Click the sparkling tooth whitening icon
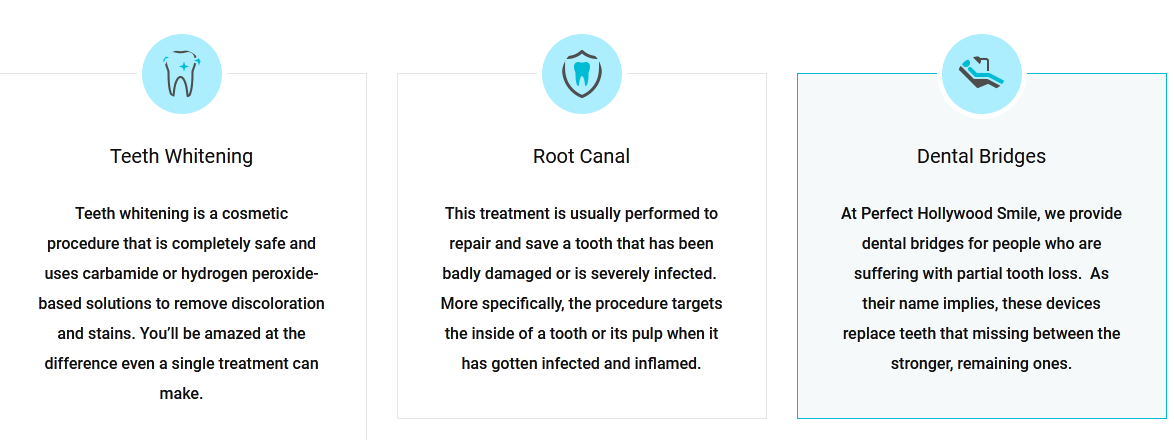This screenshot has width=1174, height=440. [181, 74]
